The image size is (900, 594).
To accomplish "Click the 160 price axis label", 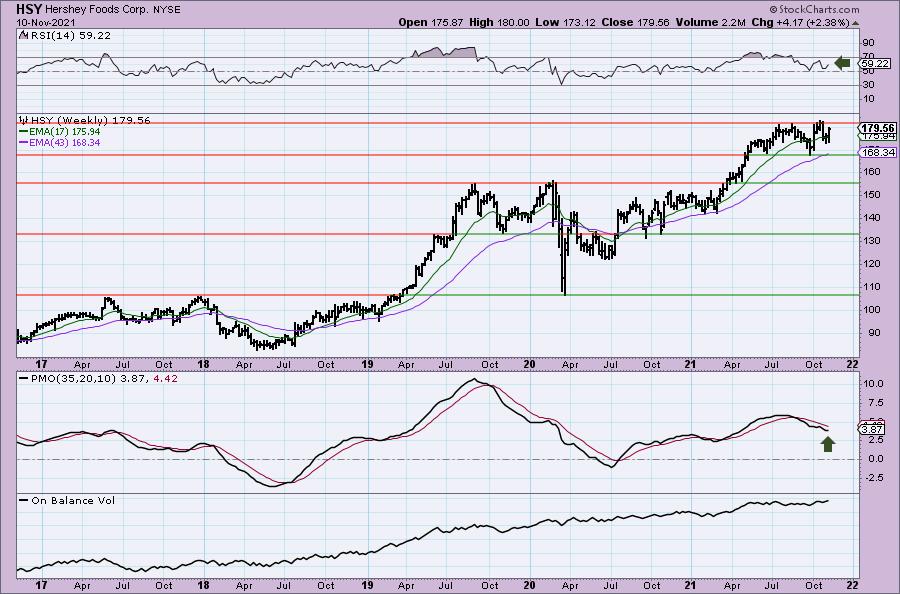I will [870, 172].
